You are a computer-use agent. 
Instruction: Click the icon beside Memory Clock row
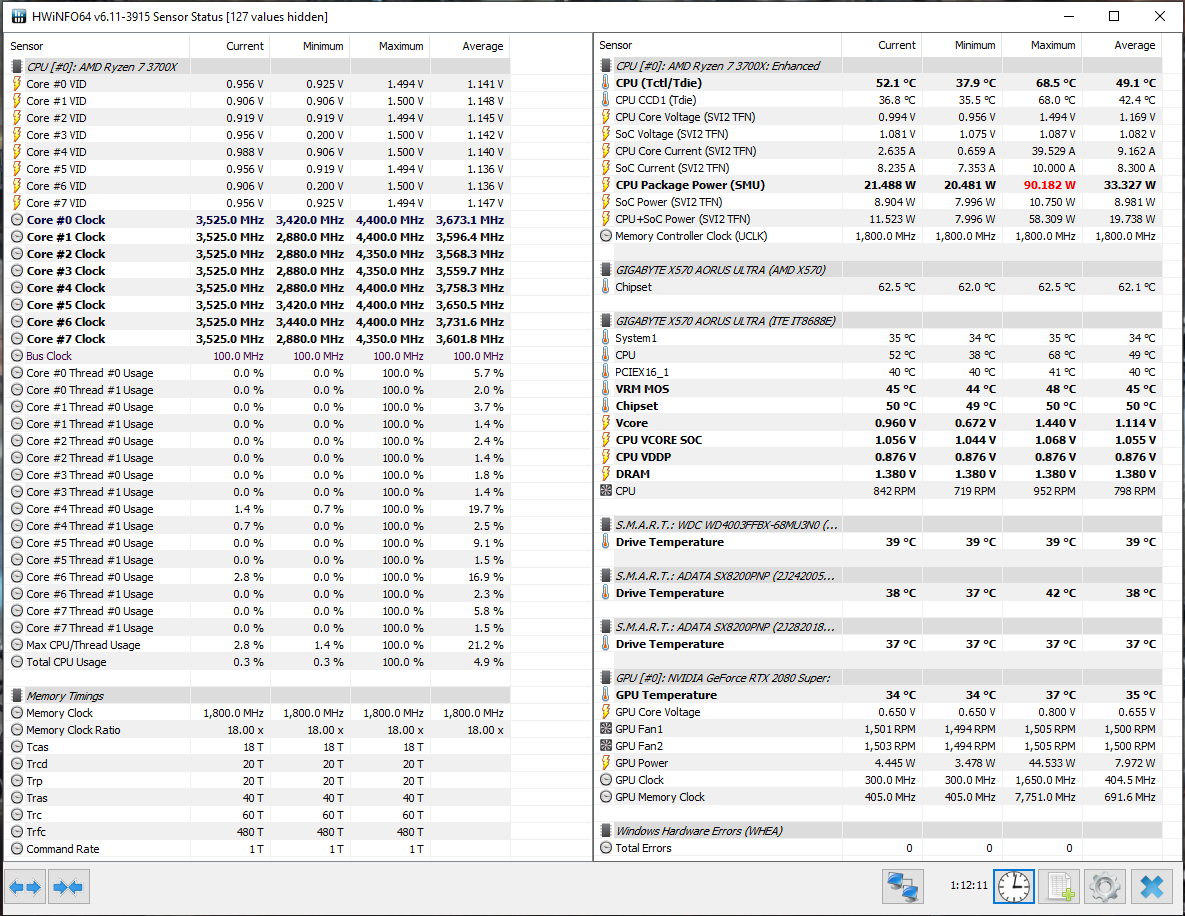[17, 713]
